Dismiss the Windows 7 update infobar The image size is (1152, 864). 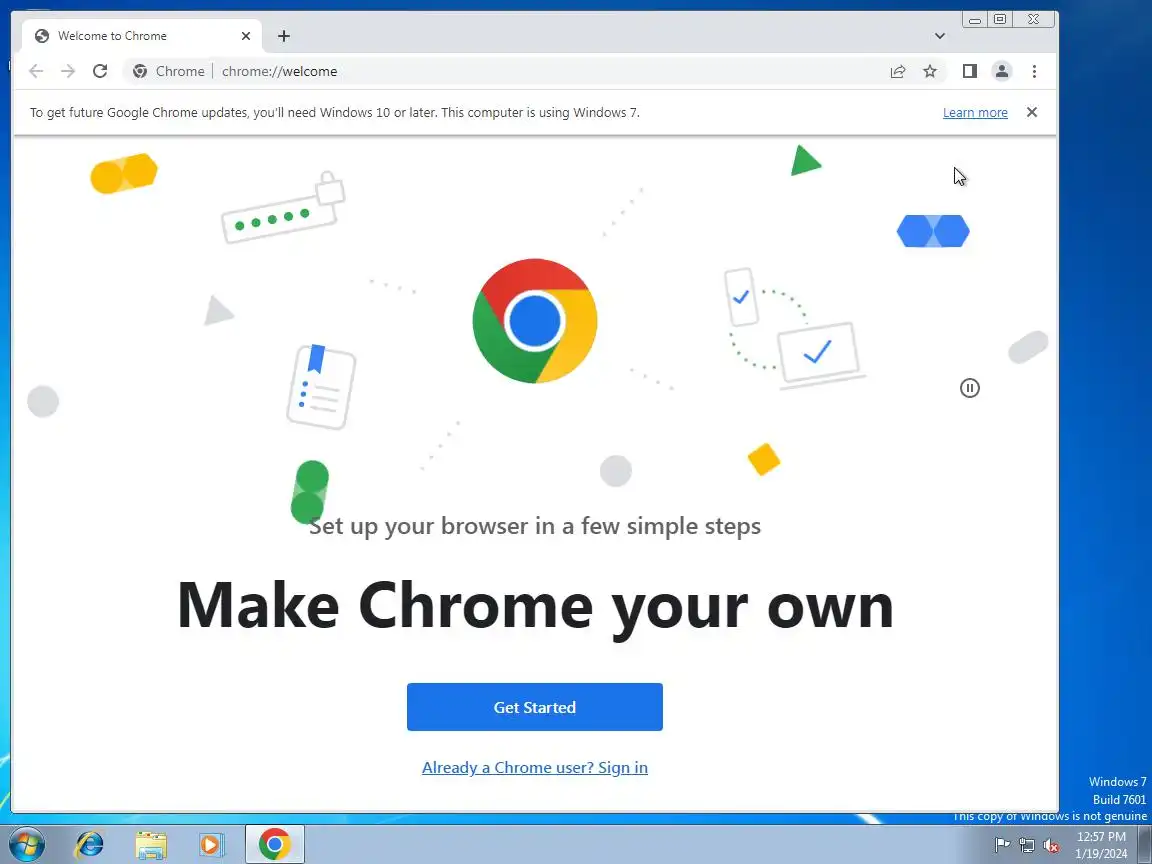(x=1032, y=112)
